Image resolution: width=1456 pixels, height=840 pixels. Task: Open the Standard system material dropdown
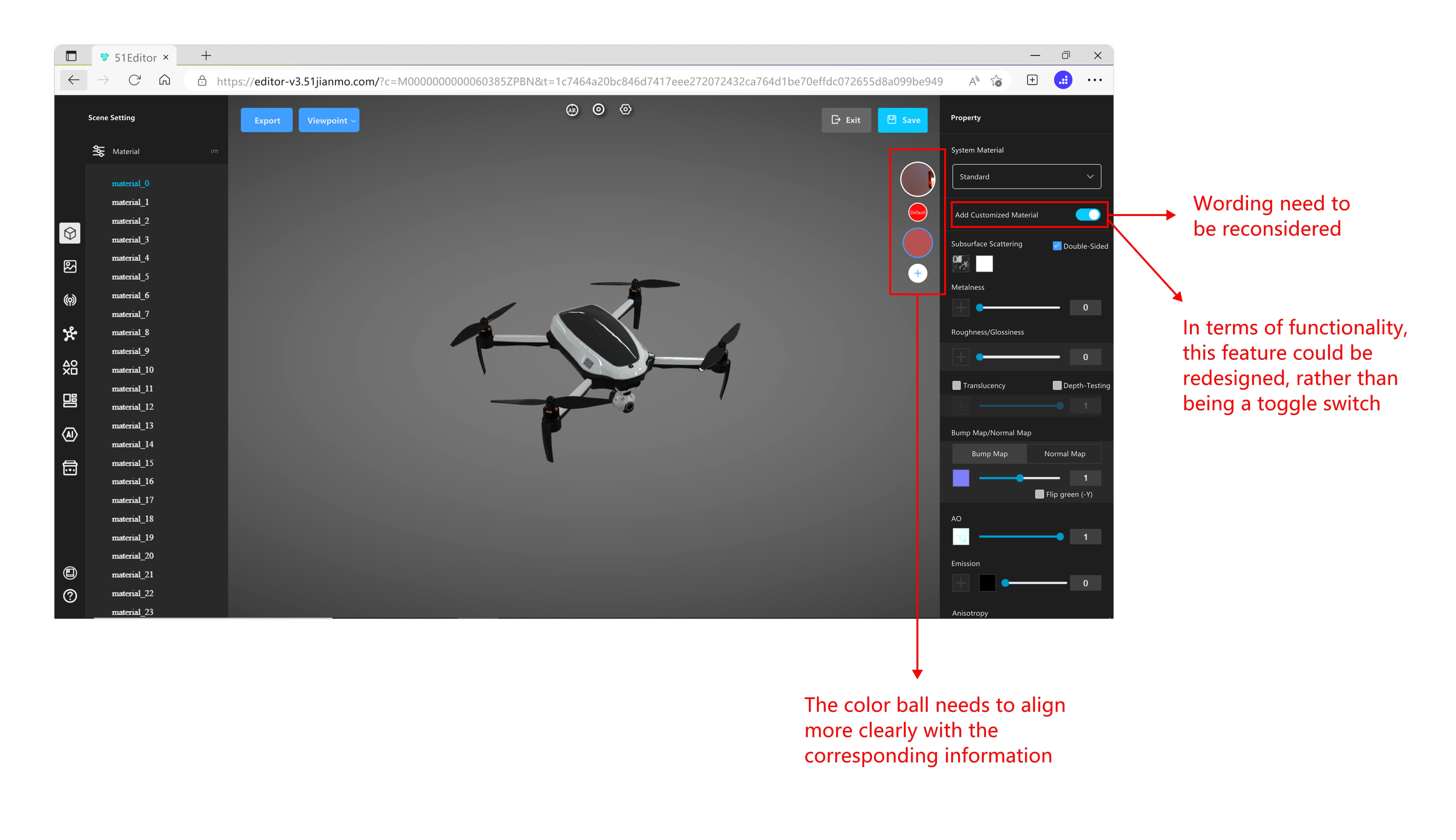(x=1026, y=177)
